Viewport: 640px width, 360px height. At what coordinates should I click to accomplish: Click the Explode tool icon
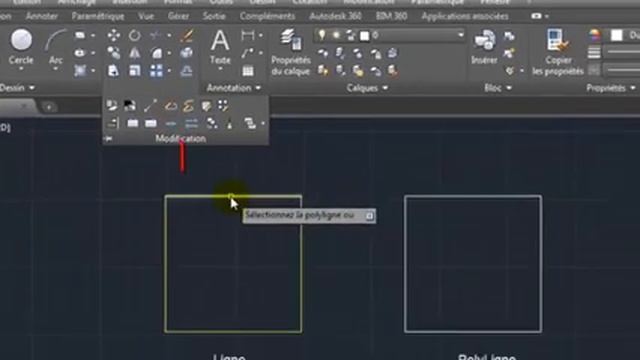187,53
